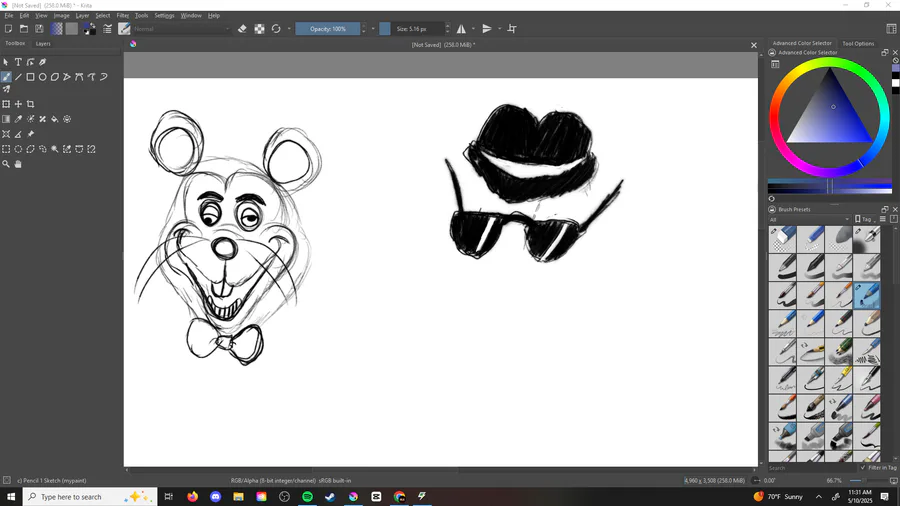Save the document using toolbar icon
Image resolution: width=900 pixels, height=506 pixels.
39,29
